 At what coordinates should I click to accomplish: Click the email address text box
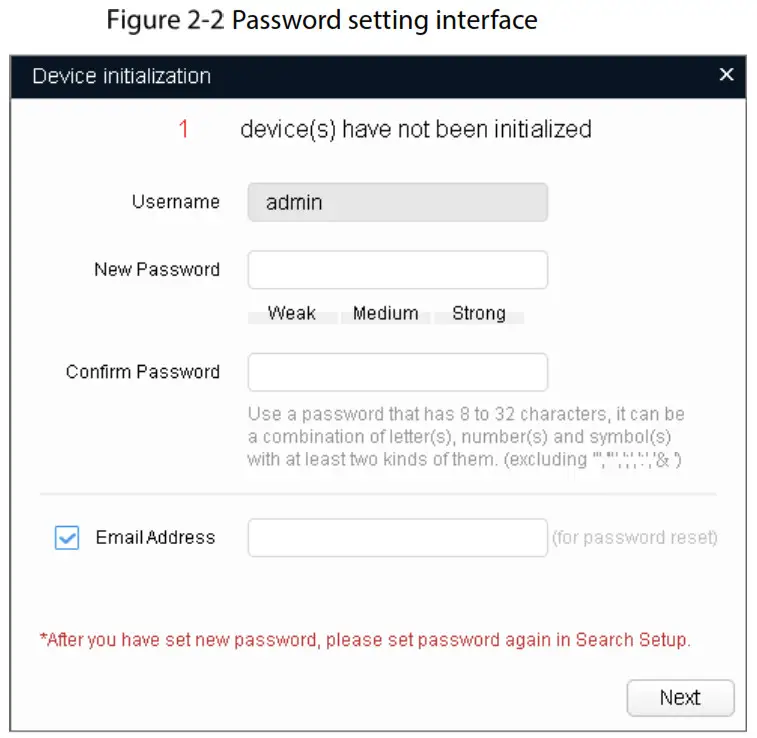397,538
